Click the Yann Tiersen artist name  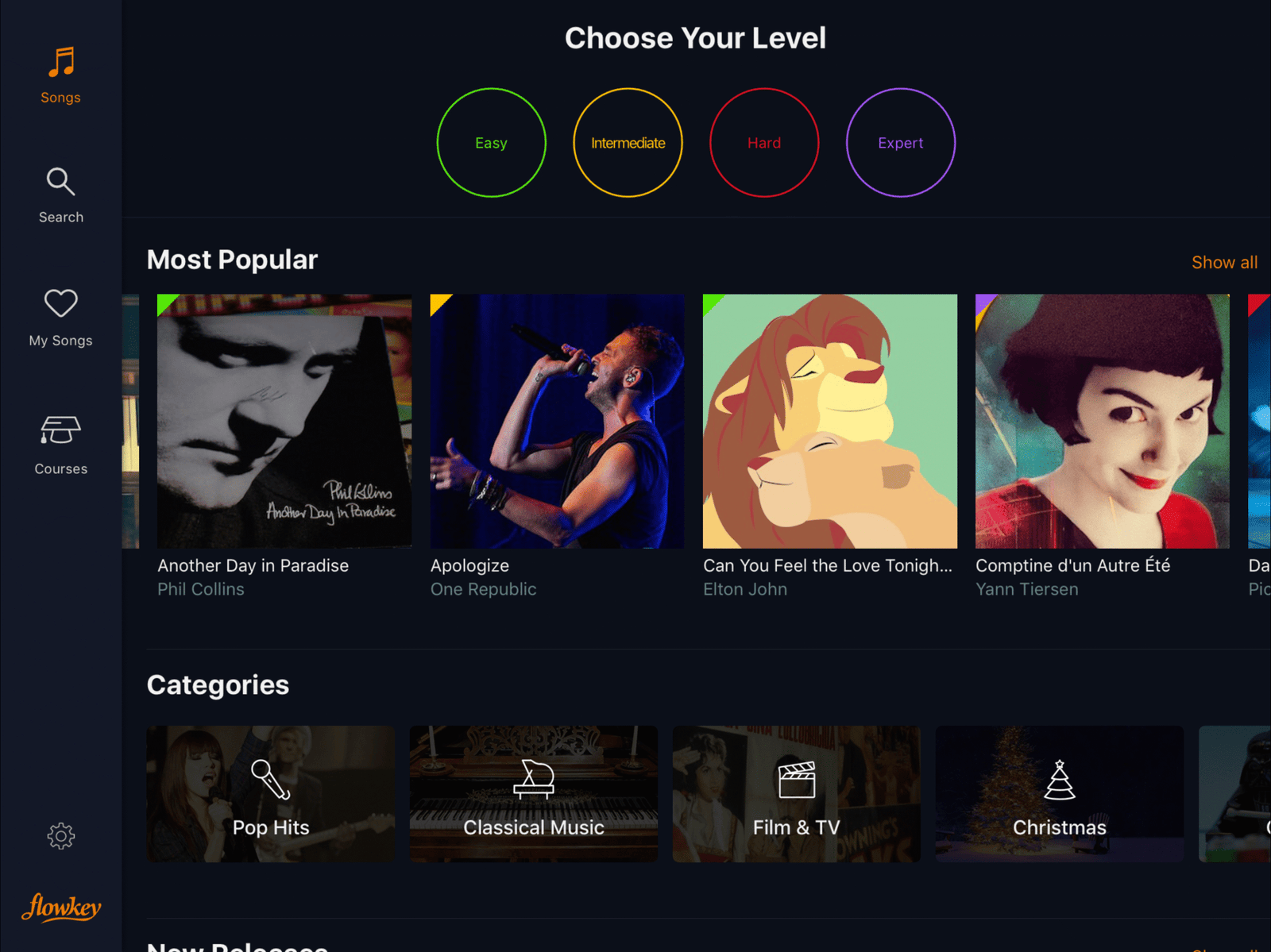point(1027,589)
